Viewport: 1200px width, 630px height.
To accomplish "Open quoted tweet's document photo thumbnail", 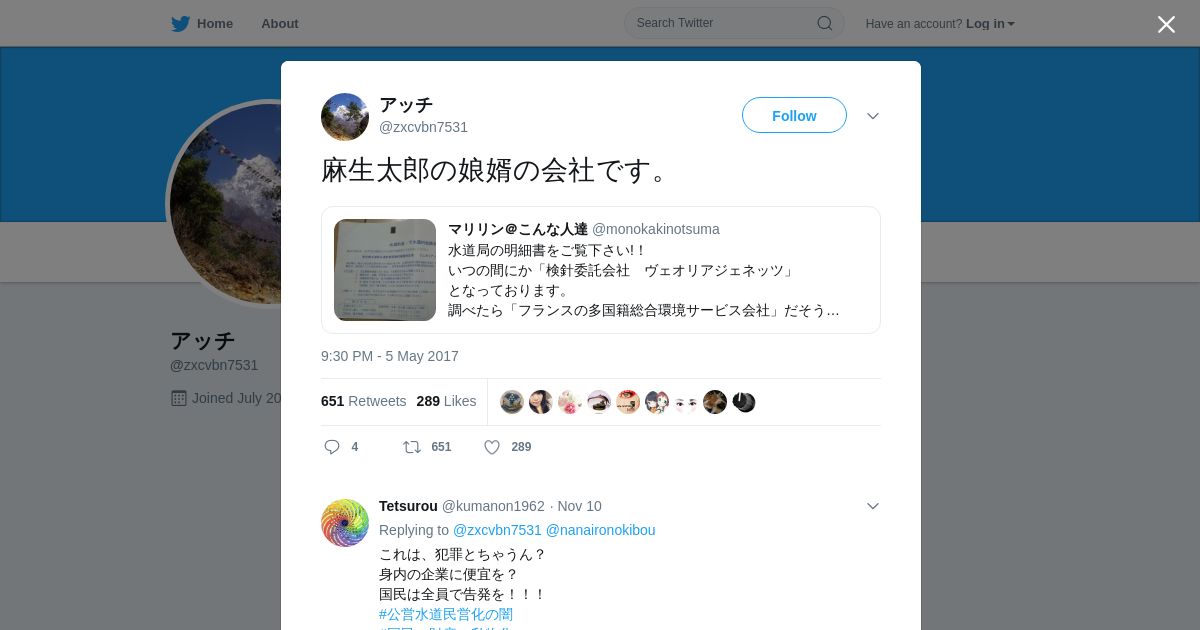I will point(385,270).
